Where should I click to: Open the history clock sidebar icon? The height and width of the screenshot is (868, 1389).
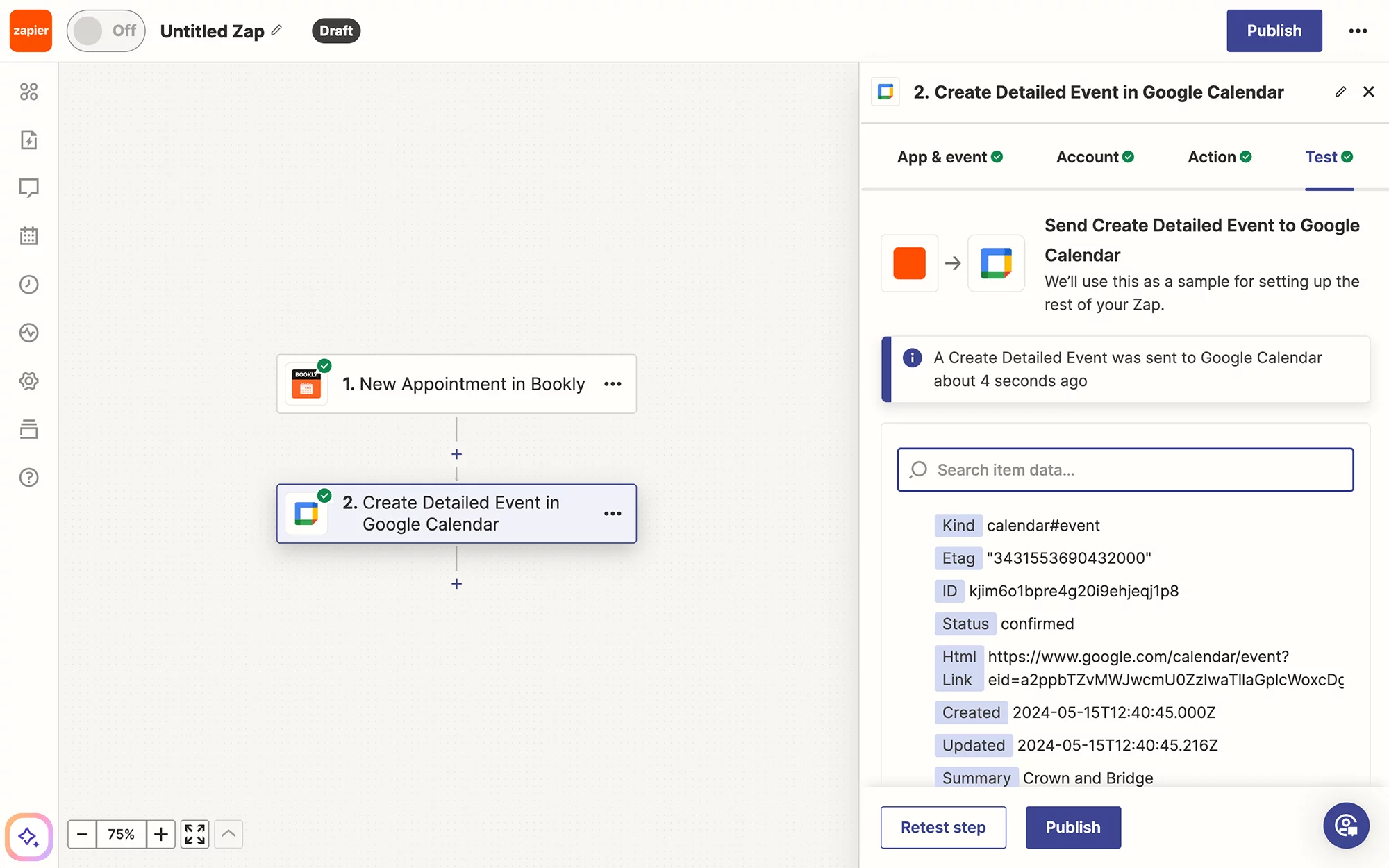[28, 284]
